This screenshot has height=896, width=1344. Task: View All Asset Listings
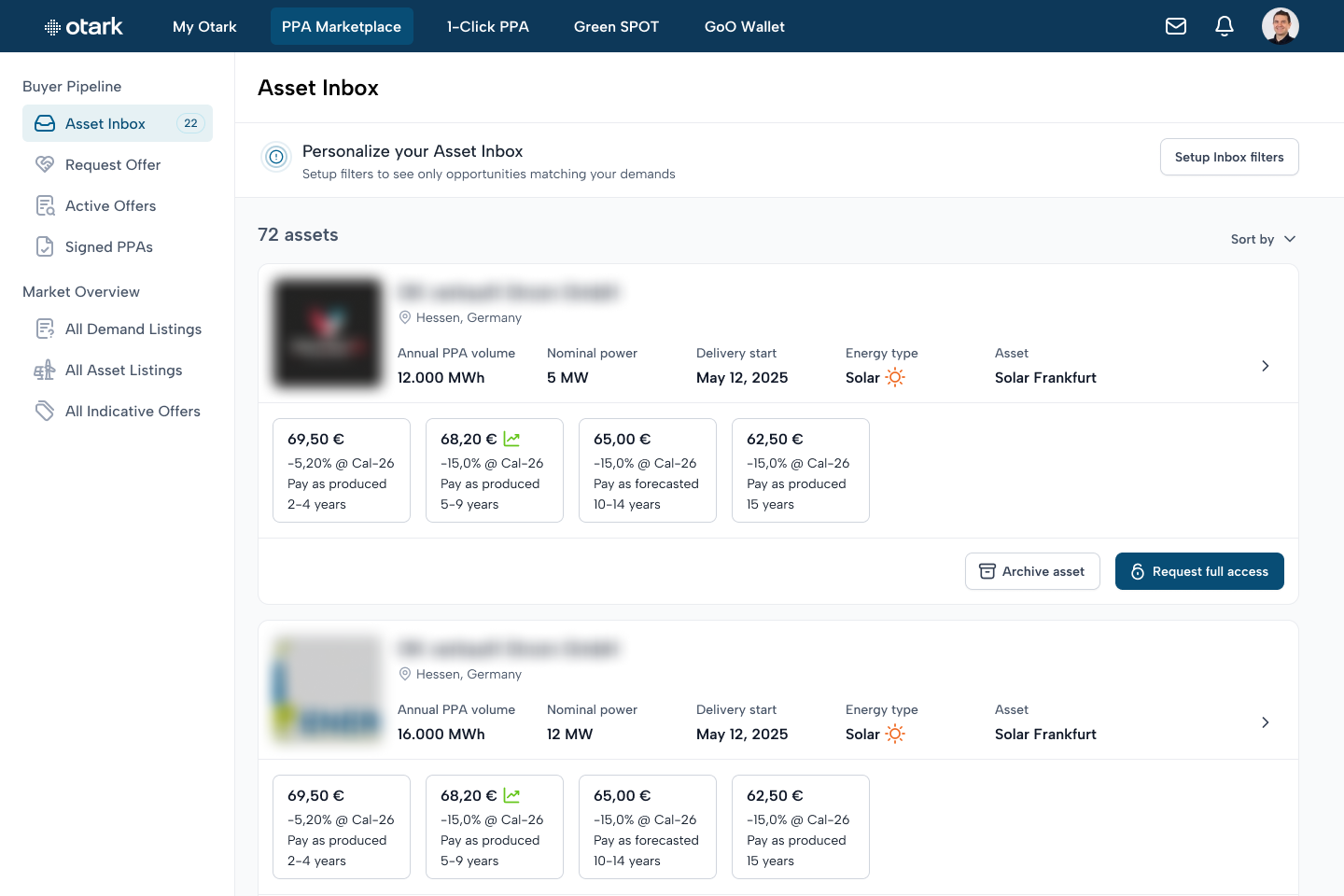tap(118, 370)
